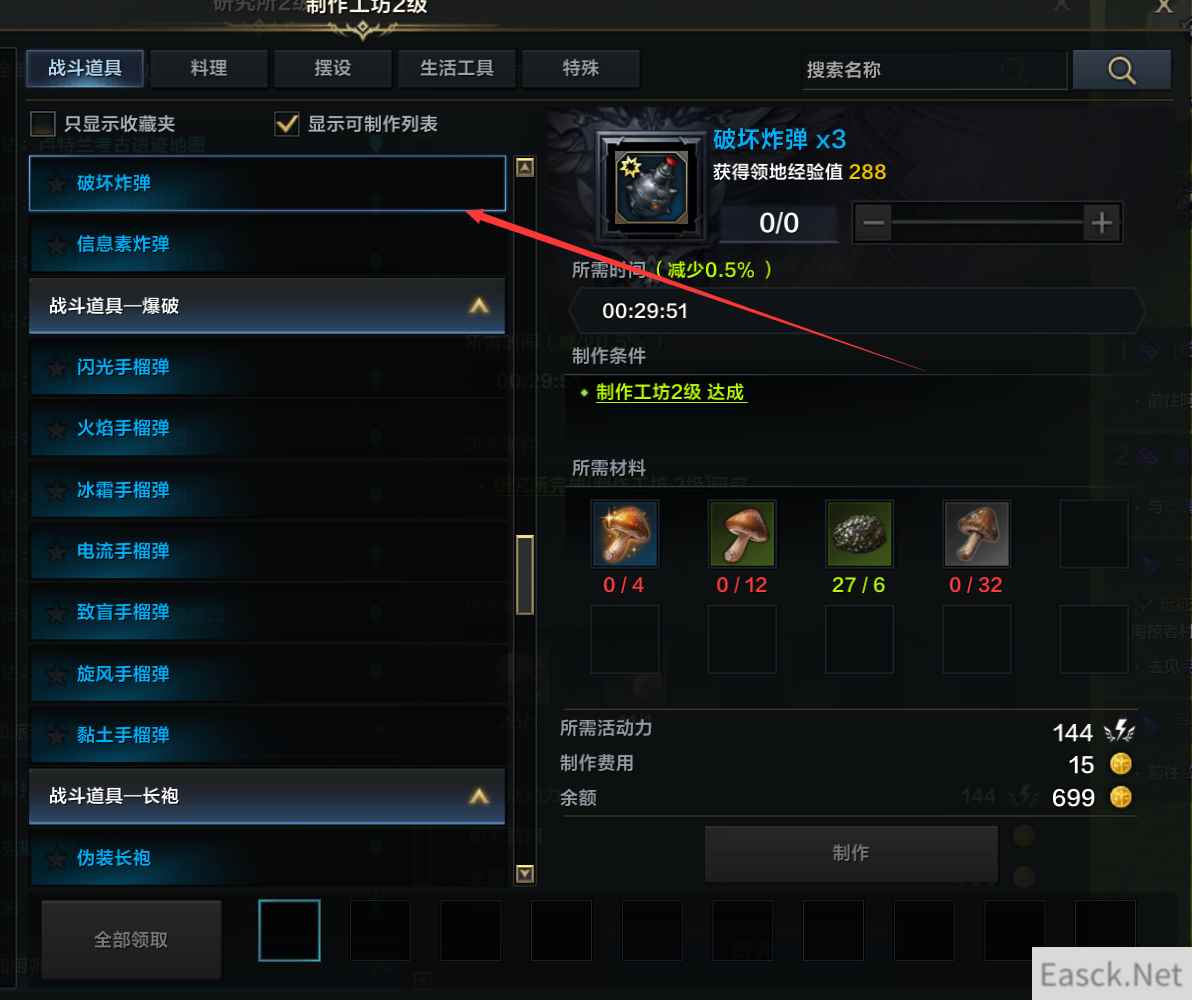Focus the 搜索名称 search field
The height and width of the screenshot is (1000, 1192).
(934, 70)
